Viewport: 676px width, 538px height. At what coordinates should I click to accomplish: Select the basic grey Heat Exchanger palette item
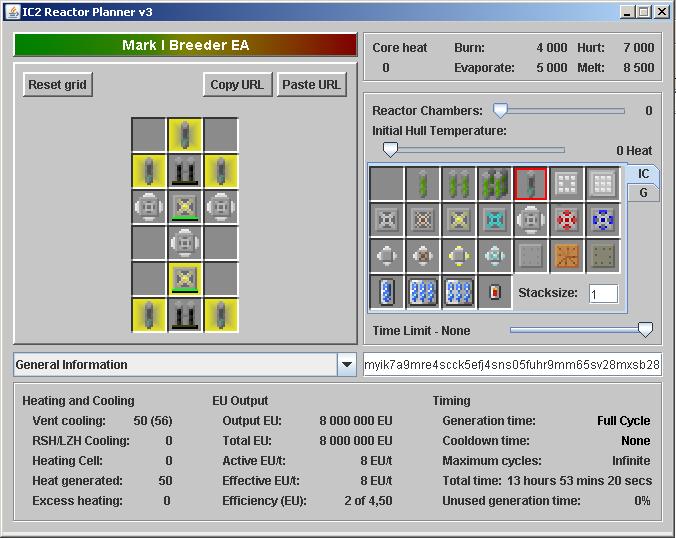387,256
